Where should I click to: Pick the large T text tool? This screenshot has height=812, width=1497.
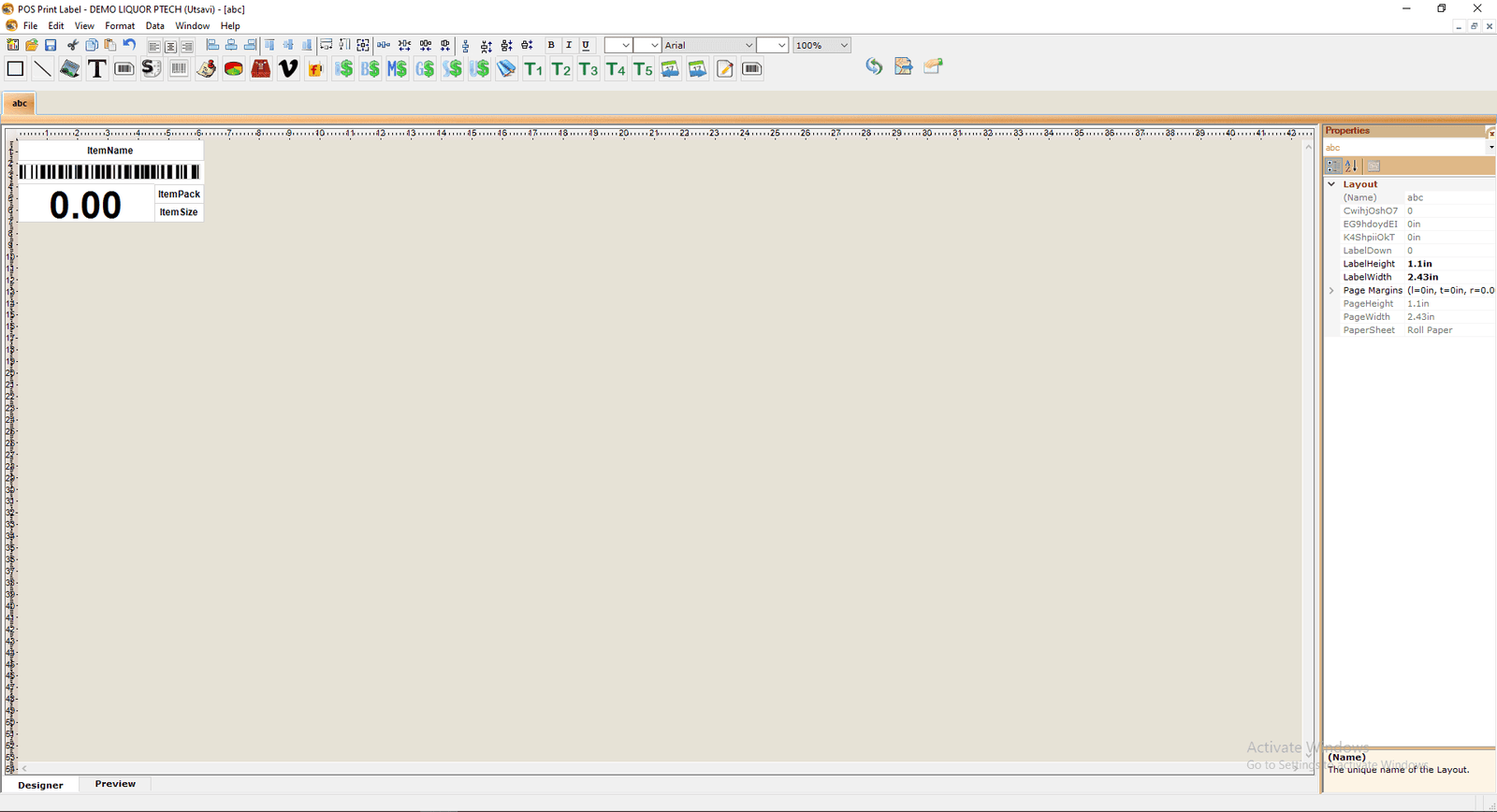(96, 68)
